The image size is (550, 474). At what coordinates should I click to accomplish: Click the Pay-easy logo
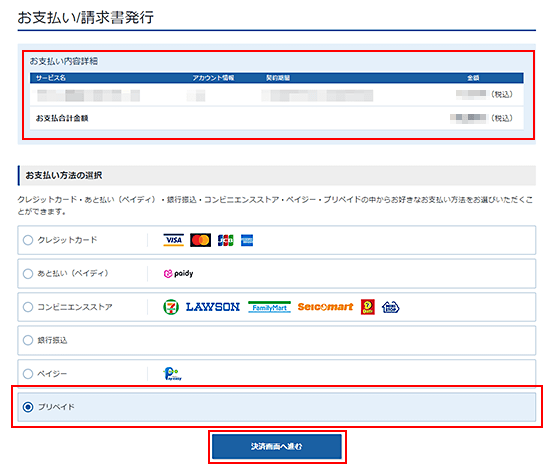pyautogui.click(x=172, y=374)
